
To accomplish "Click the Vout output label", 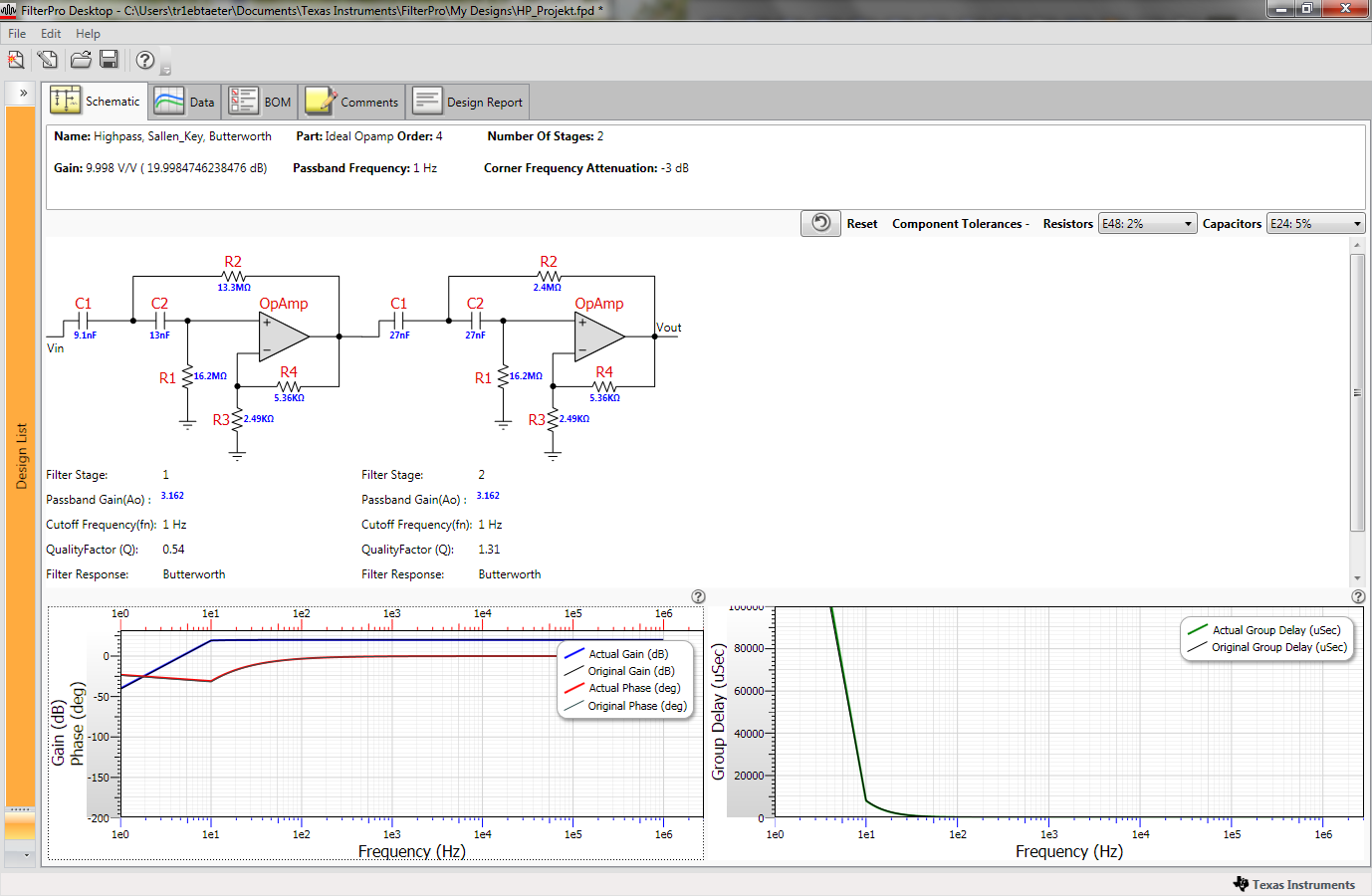I will (x=669, y=328).
